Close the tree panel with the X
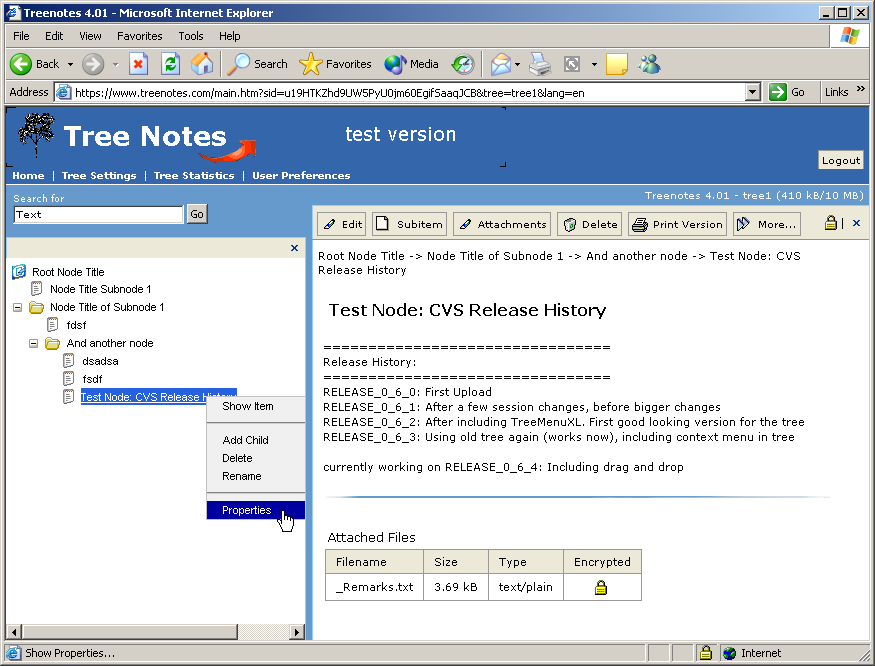Screen dimensions: 875x666 coord(295,248)
